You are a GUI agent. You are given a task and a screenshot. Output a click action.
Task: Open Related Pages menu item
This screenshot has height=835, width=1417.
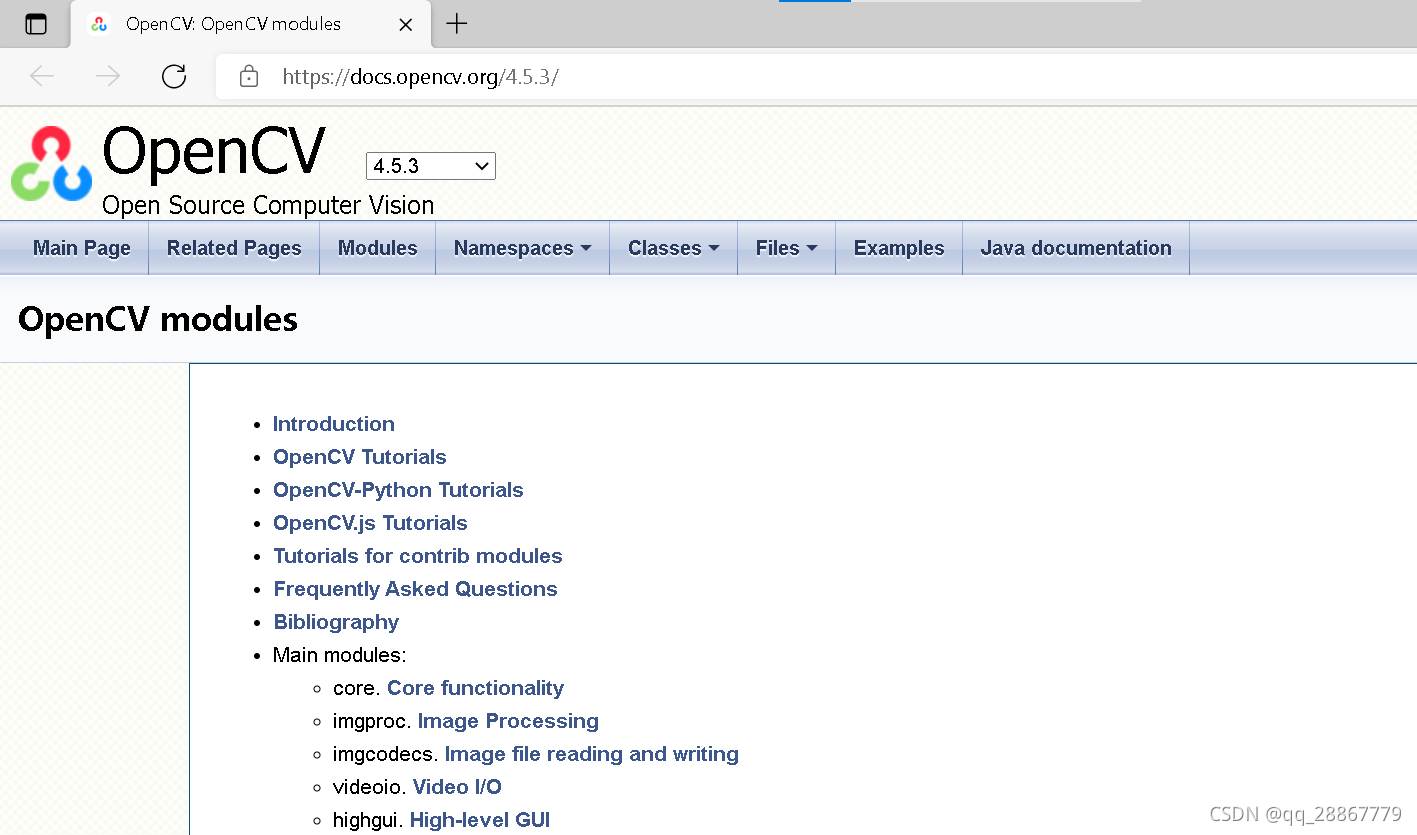pyautogui.click(x=234, y=248)
